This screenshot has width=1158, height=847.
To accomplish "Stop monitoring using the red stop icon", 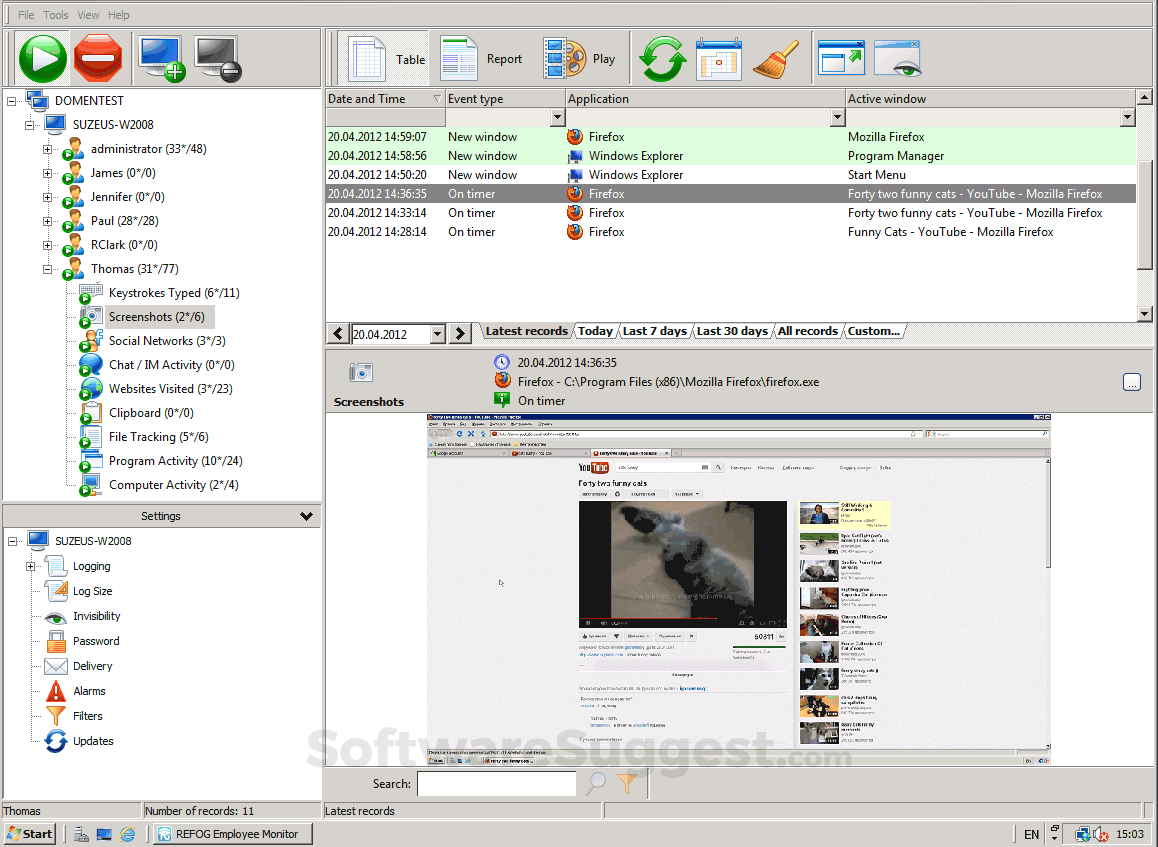I will [x=97, y=58].
